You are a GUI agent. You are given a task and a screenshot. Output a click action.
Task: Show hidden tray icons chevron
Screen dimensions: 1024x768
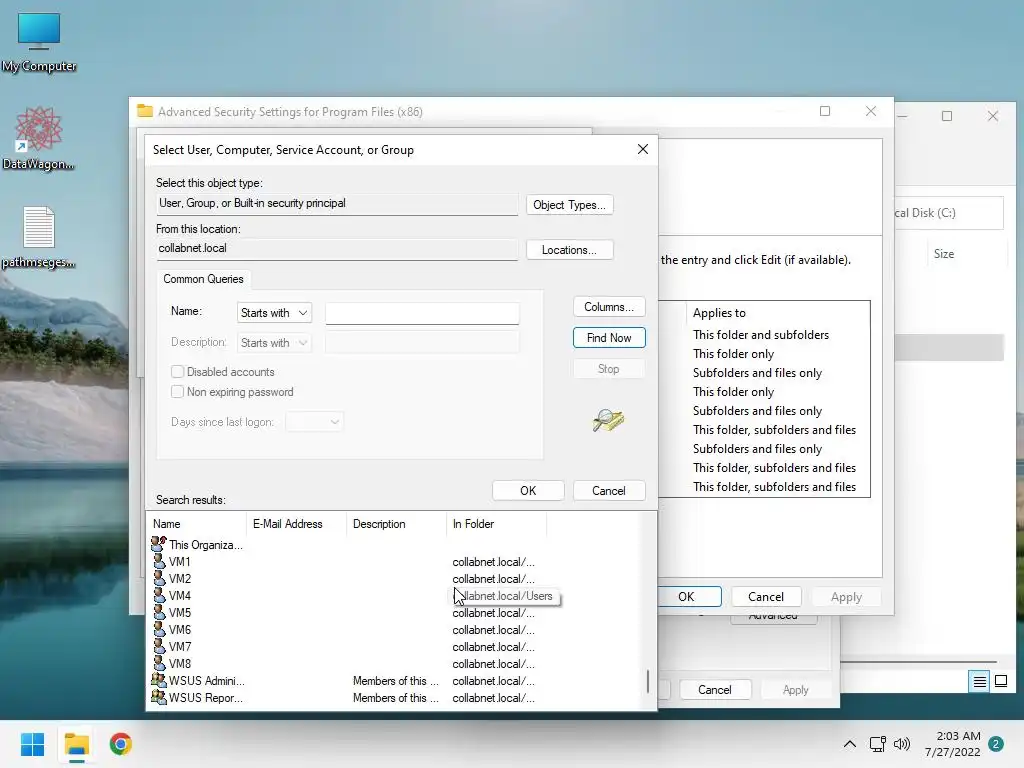click(x=850, y=744)
